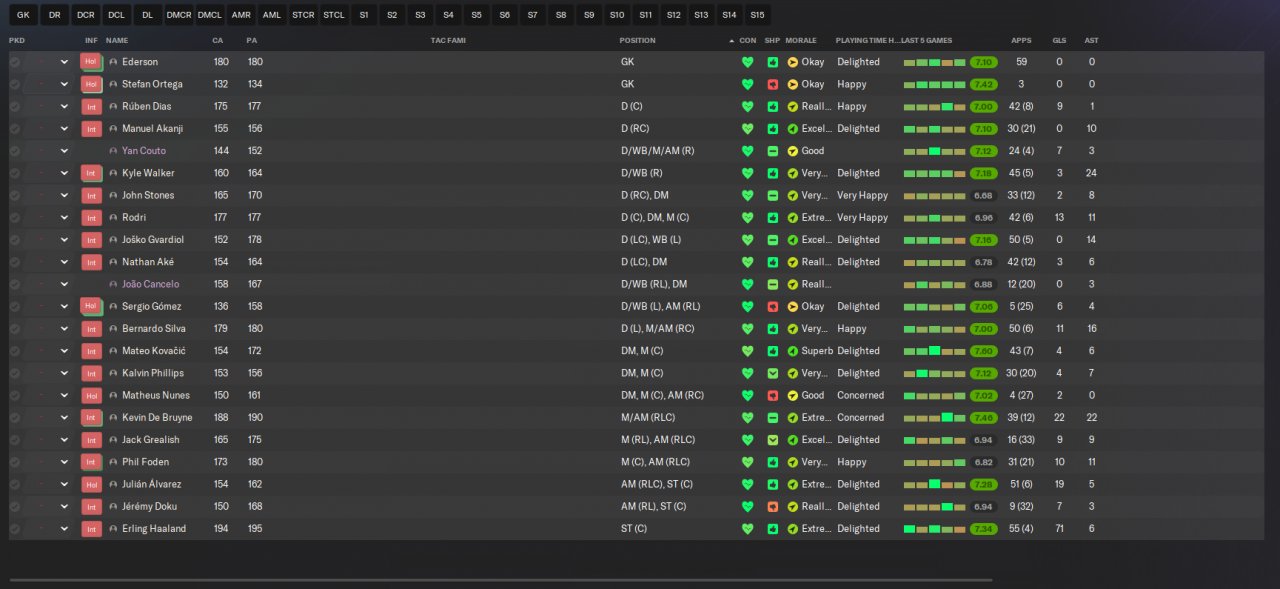Click the Int badge next to Rúben Dias
The width and height of the screenshot is (1280, 589).
point(91,106)
